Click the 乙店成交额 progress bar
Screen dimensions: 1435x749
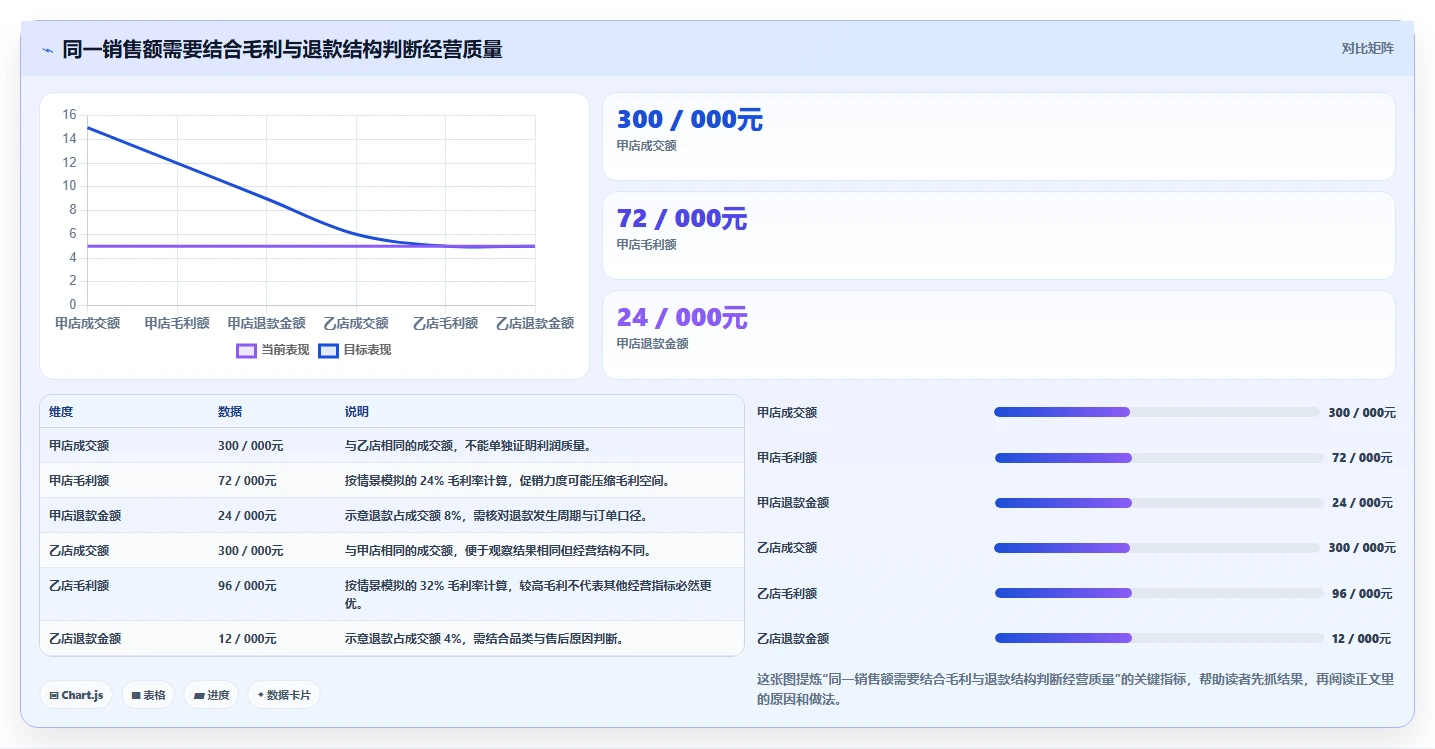pyautogui.click(x=1157, y=548)
